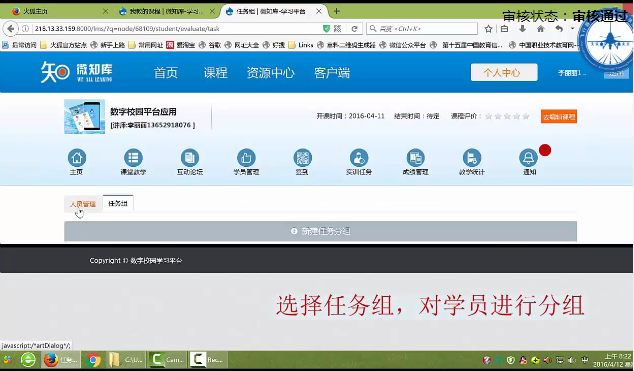Open the 主页 home icon in course toolbar
Viewport: 634px width, 371px height.
(77, 158)
